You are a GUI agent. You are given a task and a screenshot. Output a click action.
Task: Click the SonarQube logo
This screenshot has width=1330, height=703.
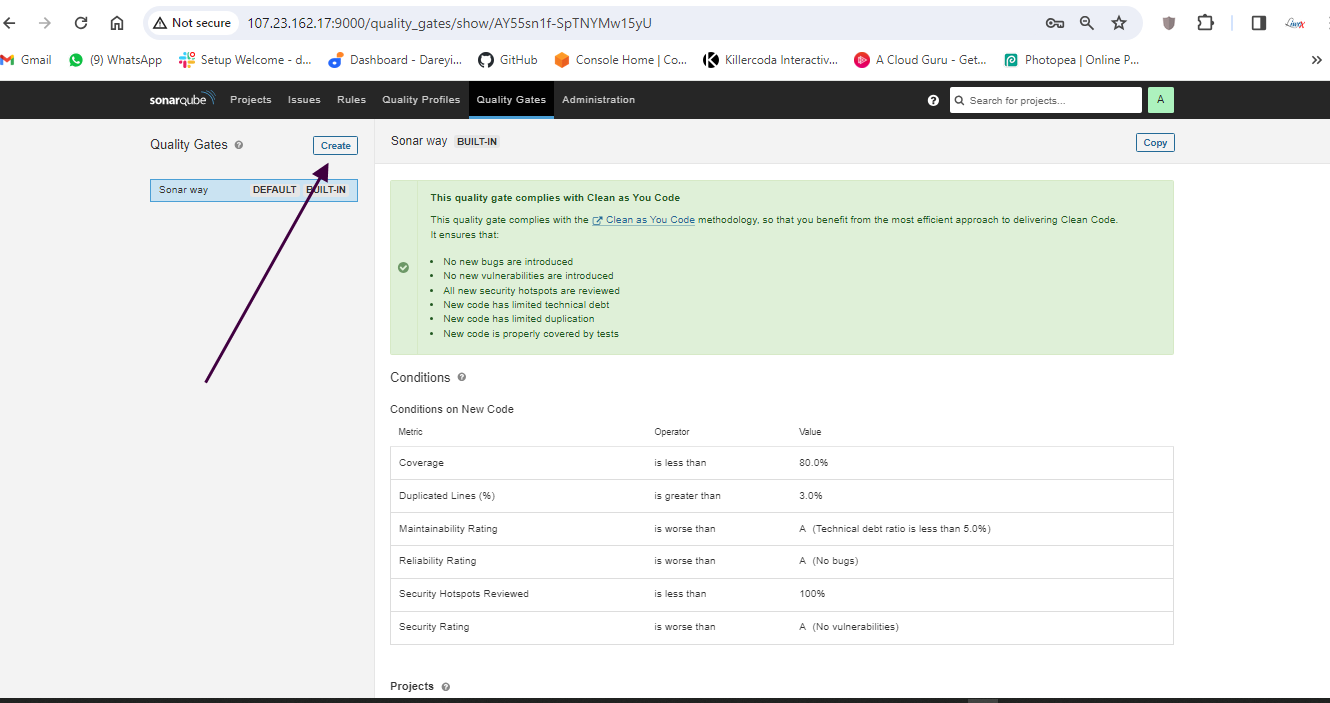[183, 100]
